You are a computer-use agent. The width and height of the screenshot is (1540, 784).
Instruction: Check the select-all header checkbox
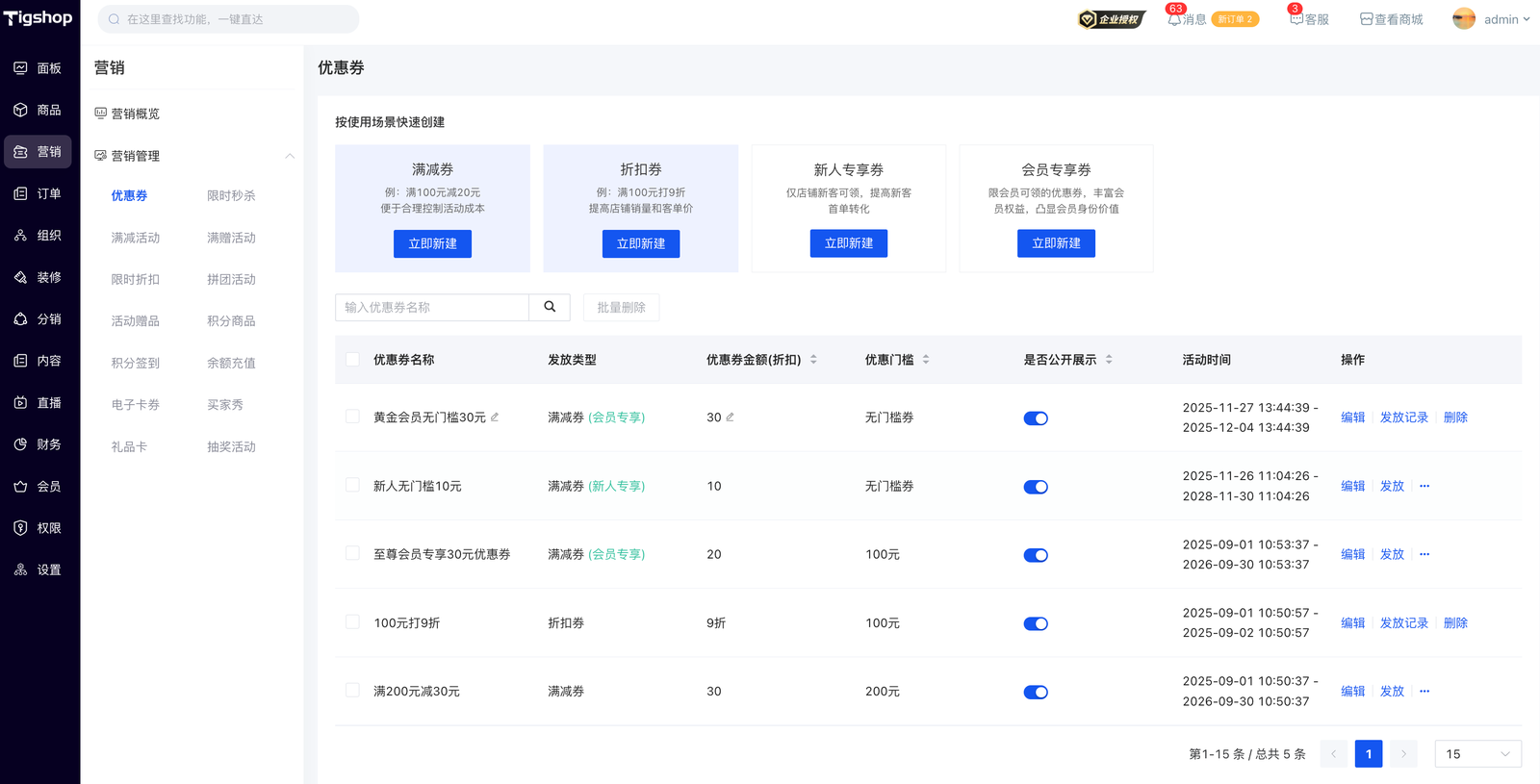coord(352,360)
